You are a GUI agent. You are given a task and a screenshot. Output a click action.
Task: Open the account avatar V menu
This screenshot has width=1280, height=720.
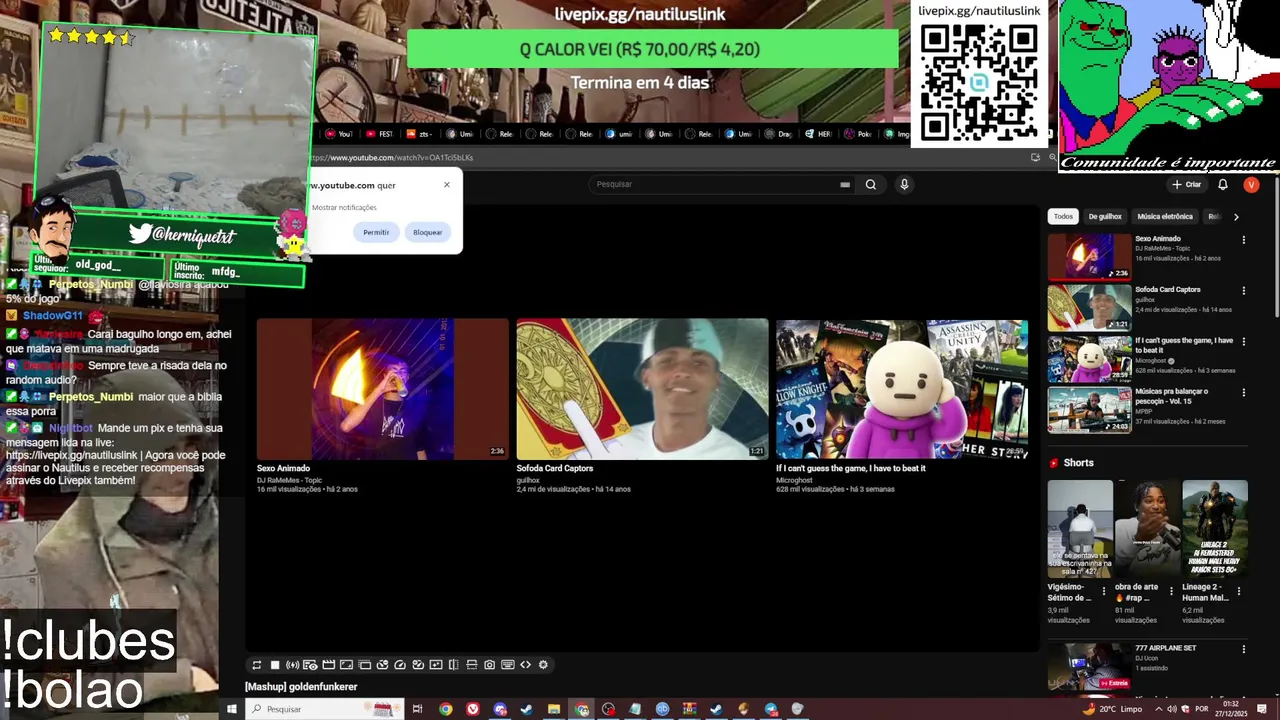1251,184
